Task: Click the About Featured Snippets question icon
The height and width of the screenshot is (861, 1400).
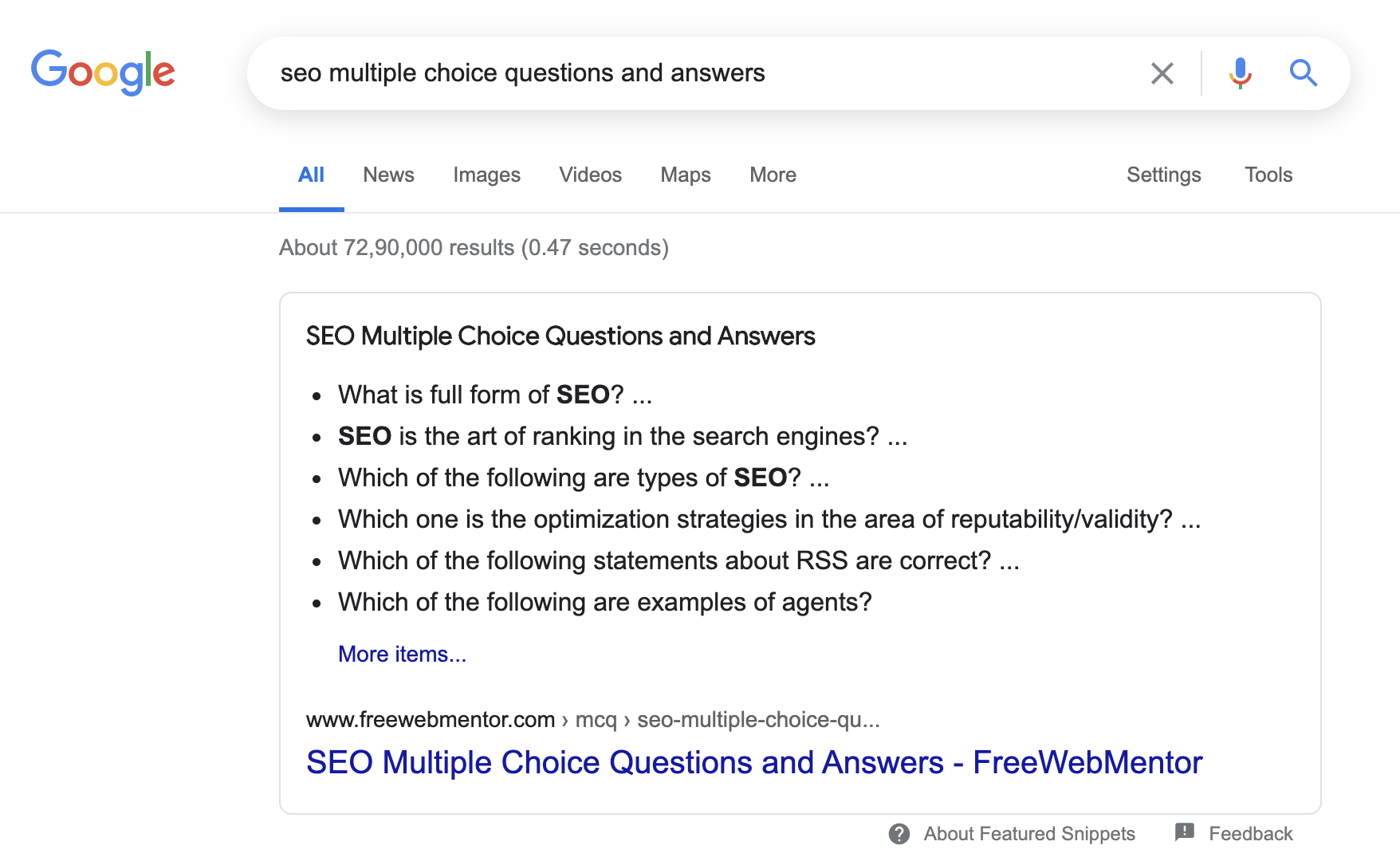Action: [899, 834]
